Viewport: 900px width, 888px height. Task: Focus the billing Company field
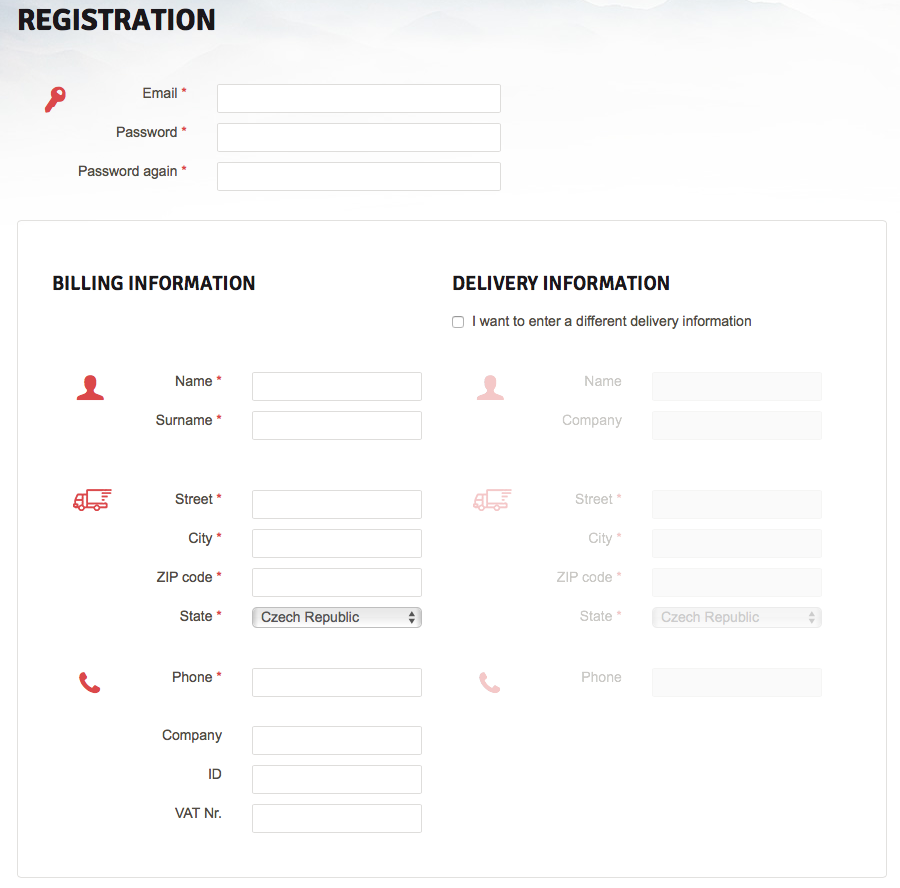pyautogui.click(x=337, y=740)
